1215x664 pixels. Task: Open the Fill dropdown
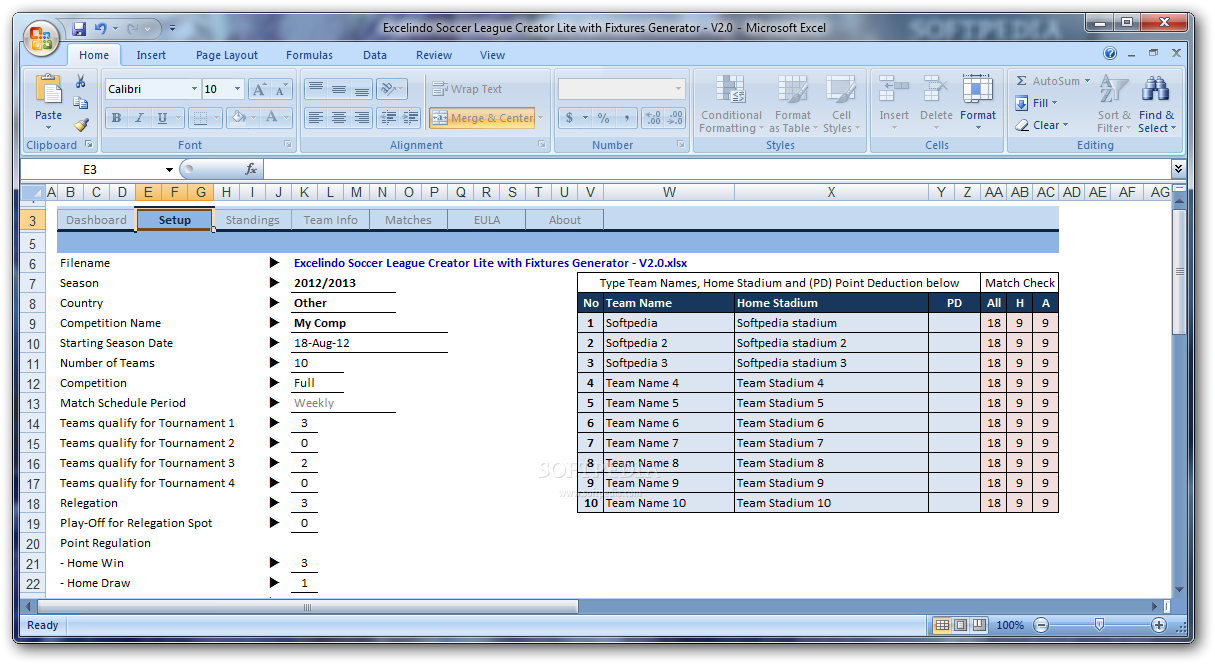[x=1036, y=103]
